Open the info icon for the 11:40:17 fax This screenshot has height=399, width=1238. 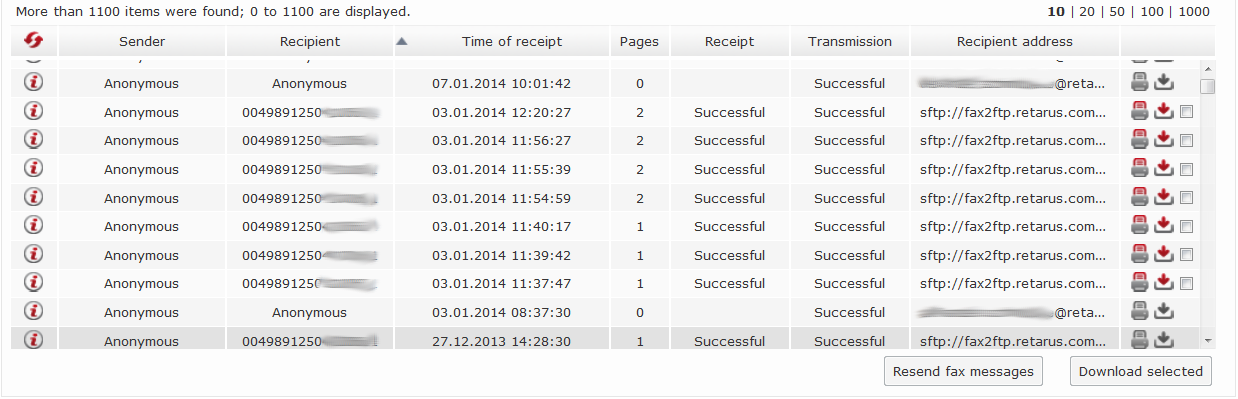click(x=35, y=225)
